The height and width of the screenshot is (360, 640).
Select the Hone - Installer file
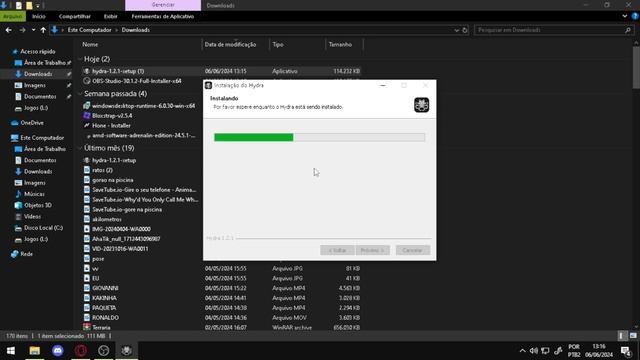[111, 125]
